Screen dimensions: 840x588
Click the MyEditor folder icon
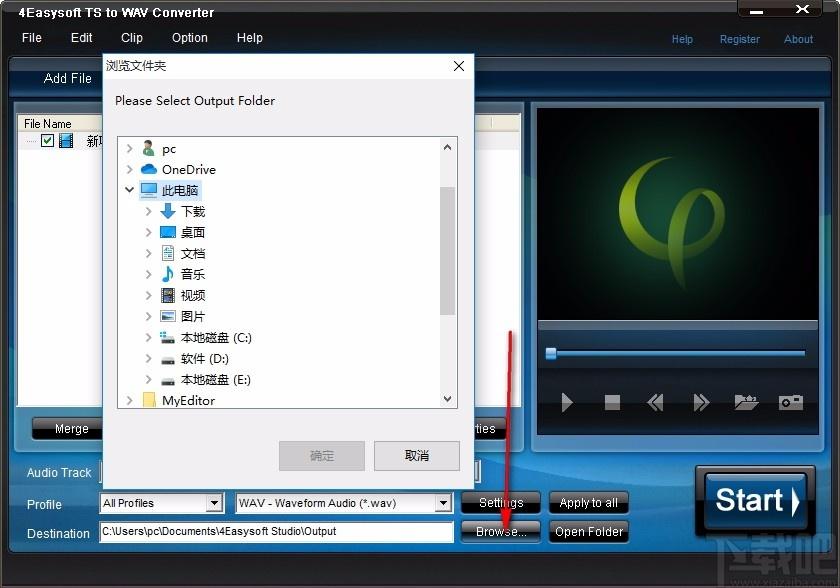coord(149,400)
